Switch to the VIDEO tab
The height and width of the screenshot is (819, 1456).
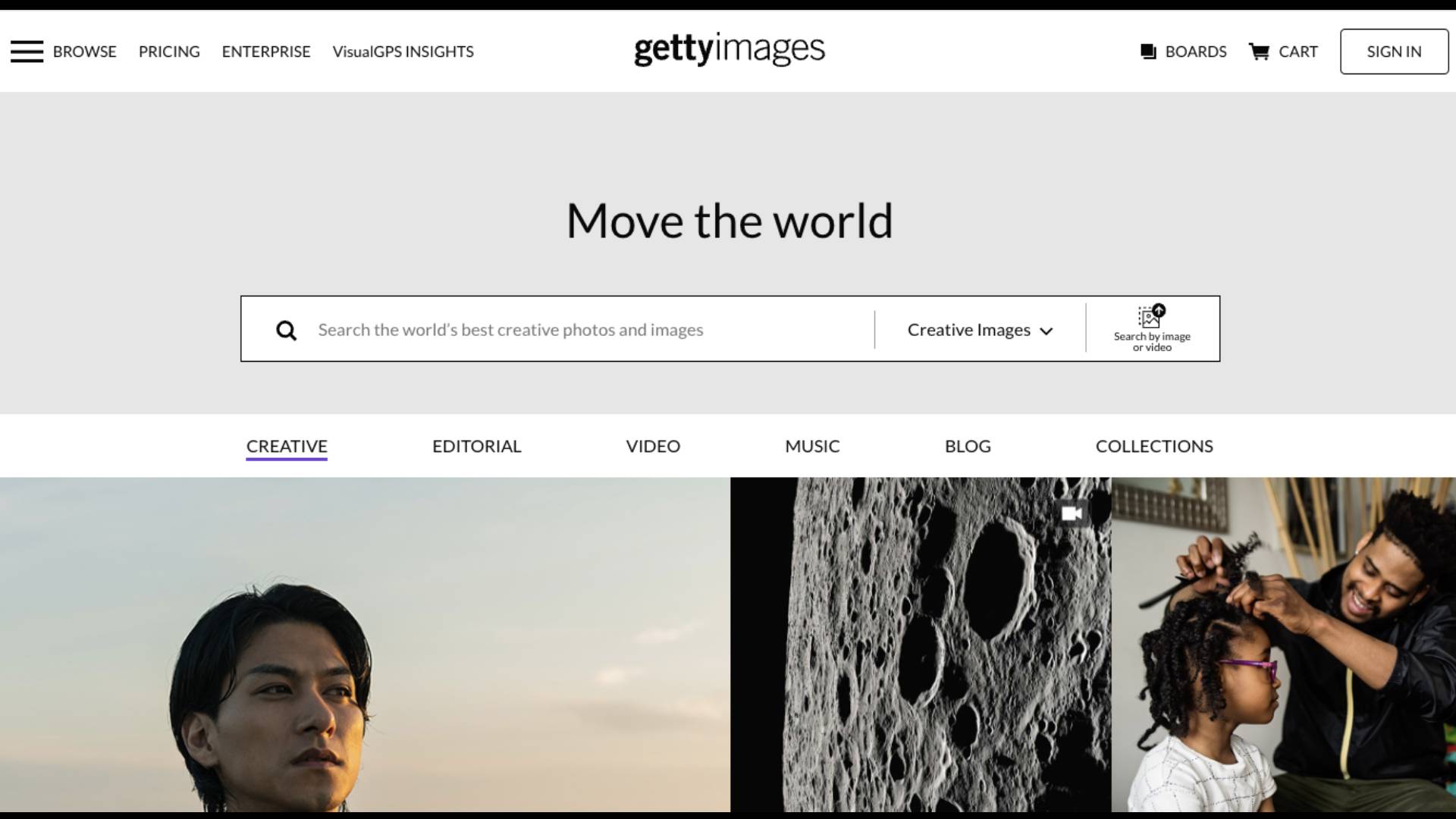point(653,446)
